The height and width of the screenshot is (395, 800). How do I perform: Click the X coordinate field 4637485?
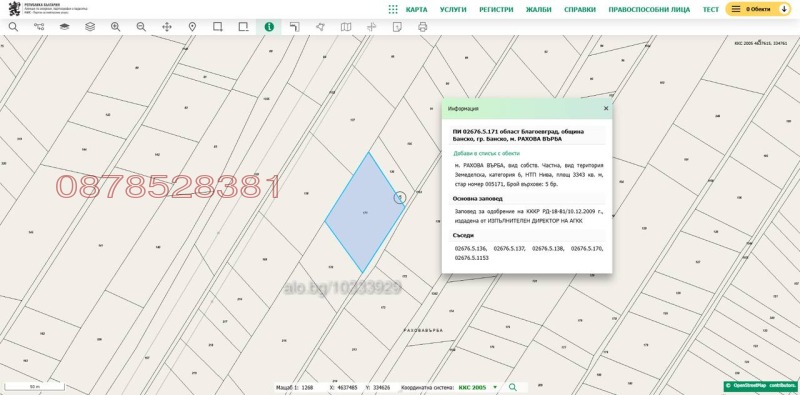347,388
